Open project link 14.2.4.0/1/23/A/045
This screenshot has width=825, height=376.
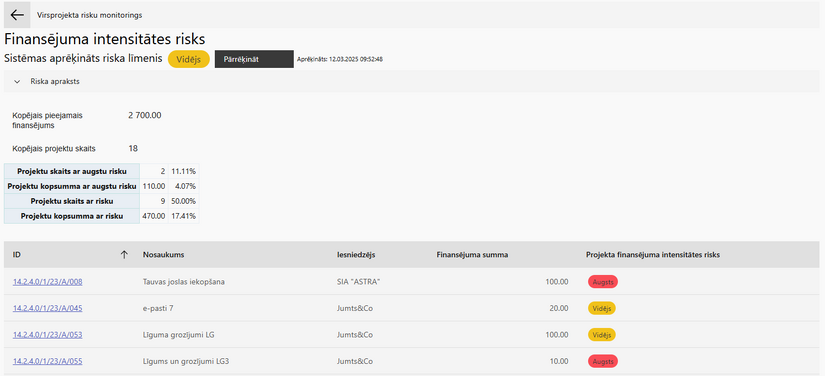coord(47,308)
